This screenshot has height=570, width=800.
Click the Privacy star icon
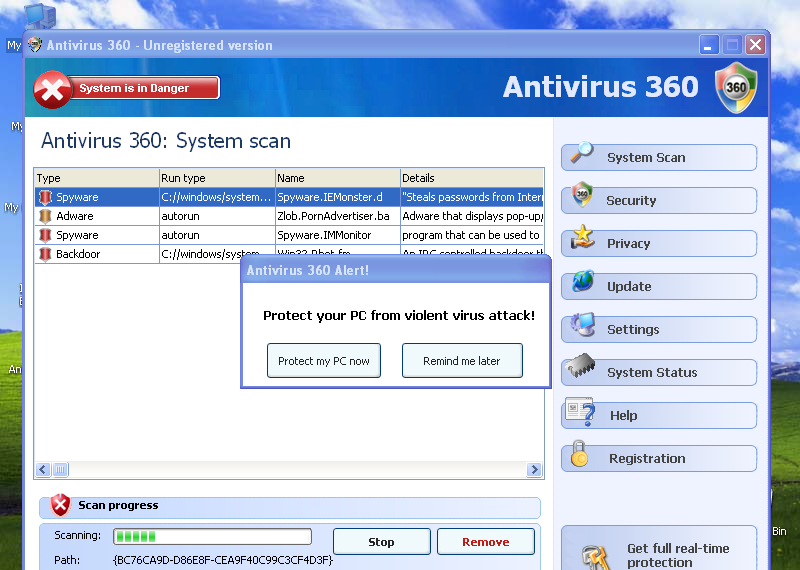(582, 237)
